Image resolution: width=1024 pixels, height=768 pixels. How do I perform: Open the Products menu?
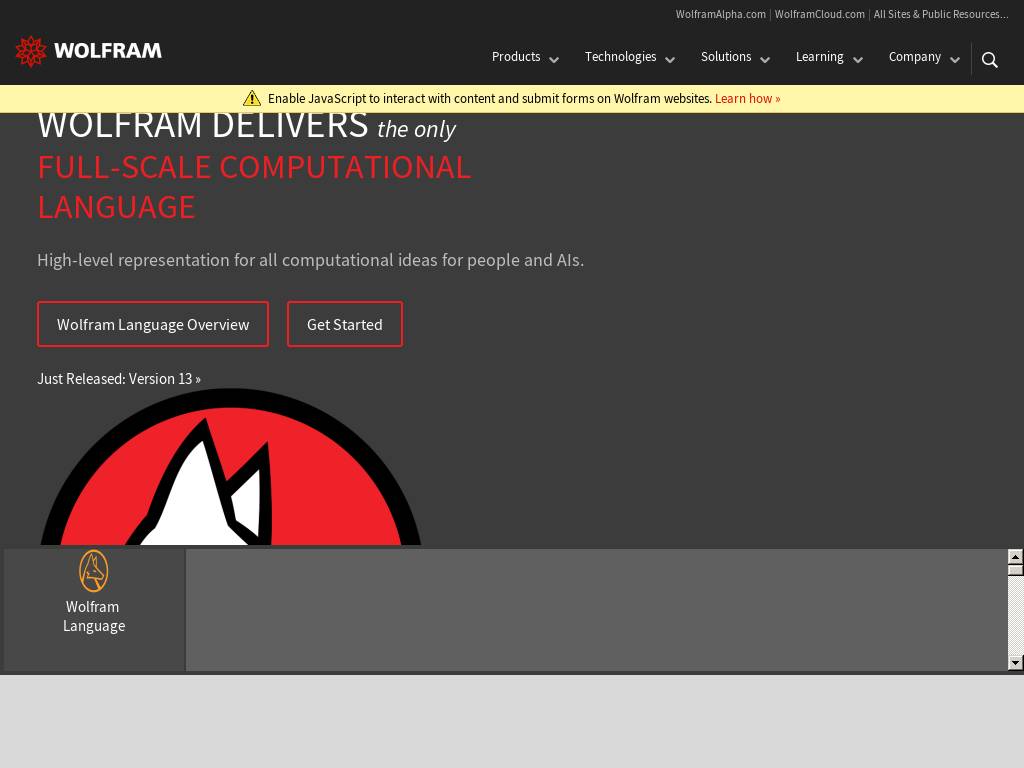pyautogui.click(x=516, y=57)
